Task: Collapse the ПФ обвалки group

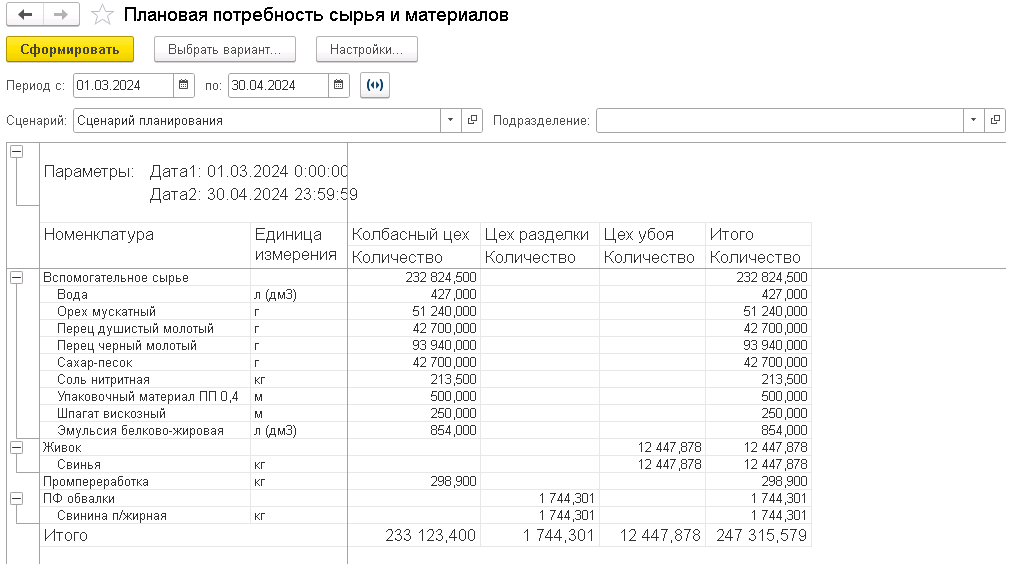Action: click(16, 498)
